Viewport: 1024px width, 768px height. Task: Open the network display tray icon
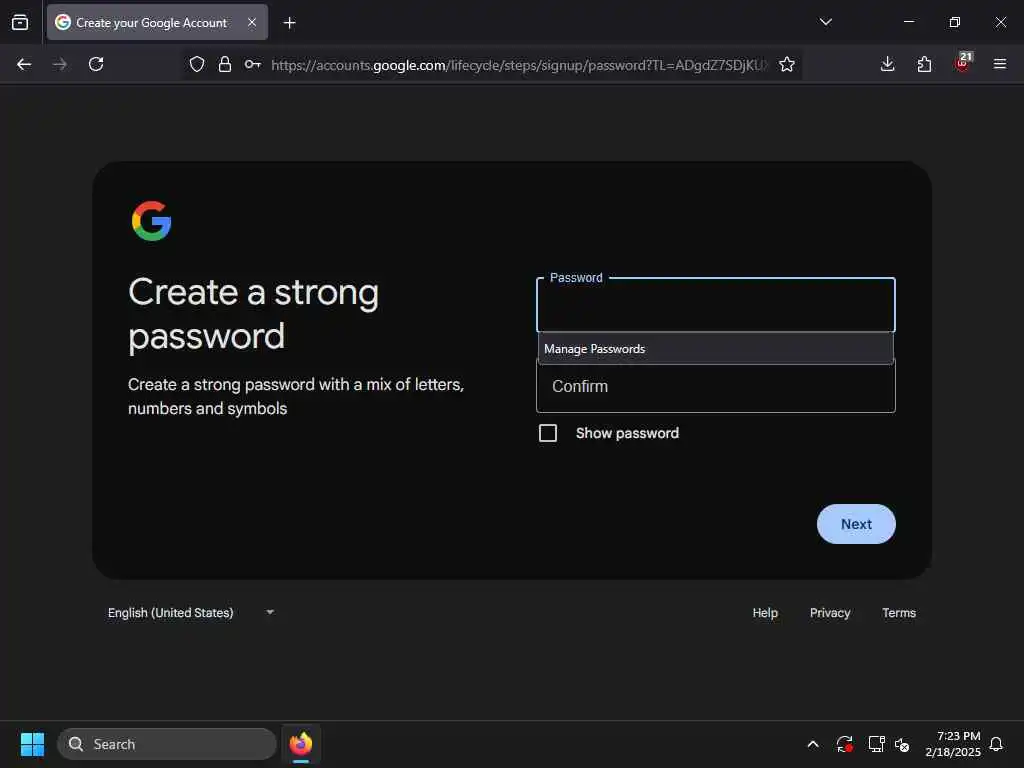point(876,744)
